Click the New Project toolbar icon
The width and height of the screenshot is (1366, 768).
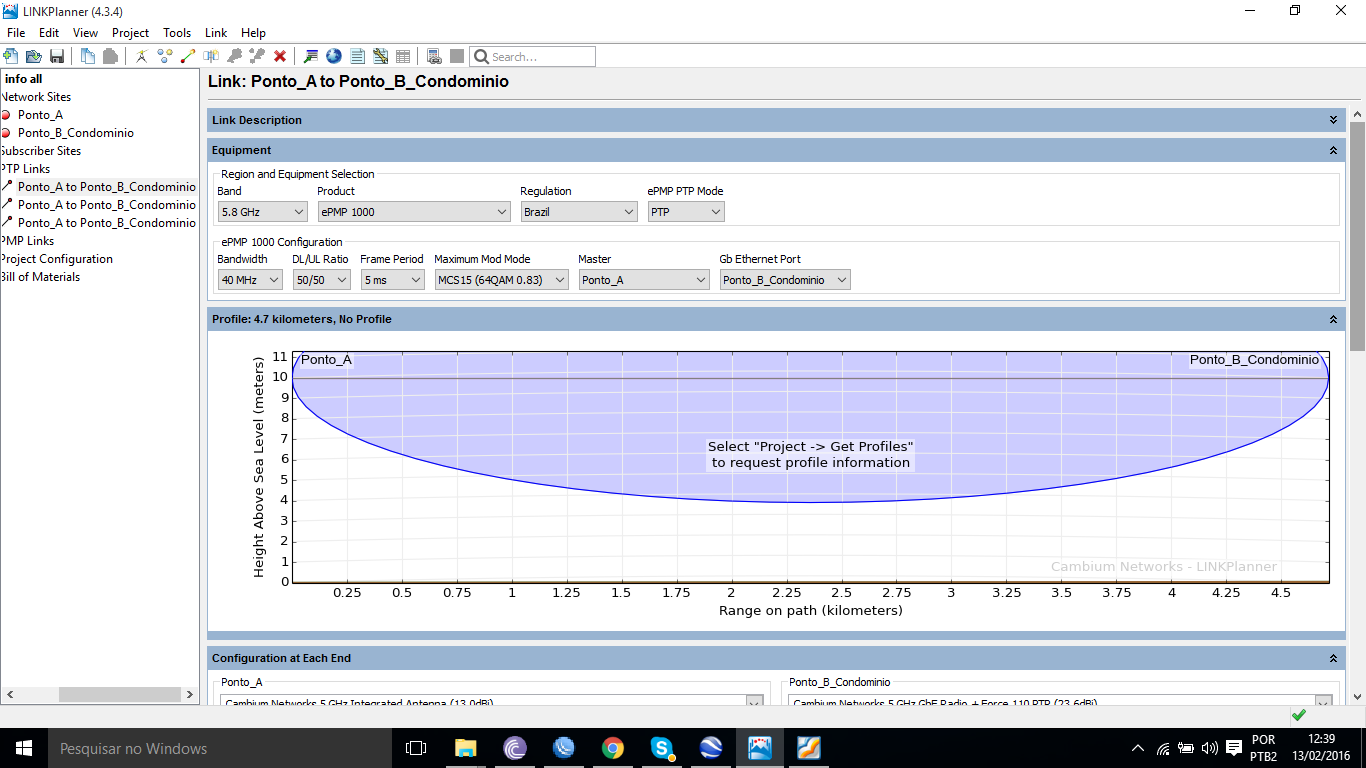point(11,57)
